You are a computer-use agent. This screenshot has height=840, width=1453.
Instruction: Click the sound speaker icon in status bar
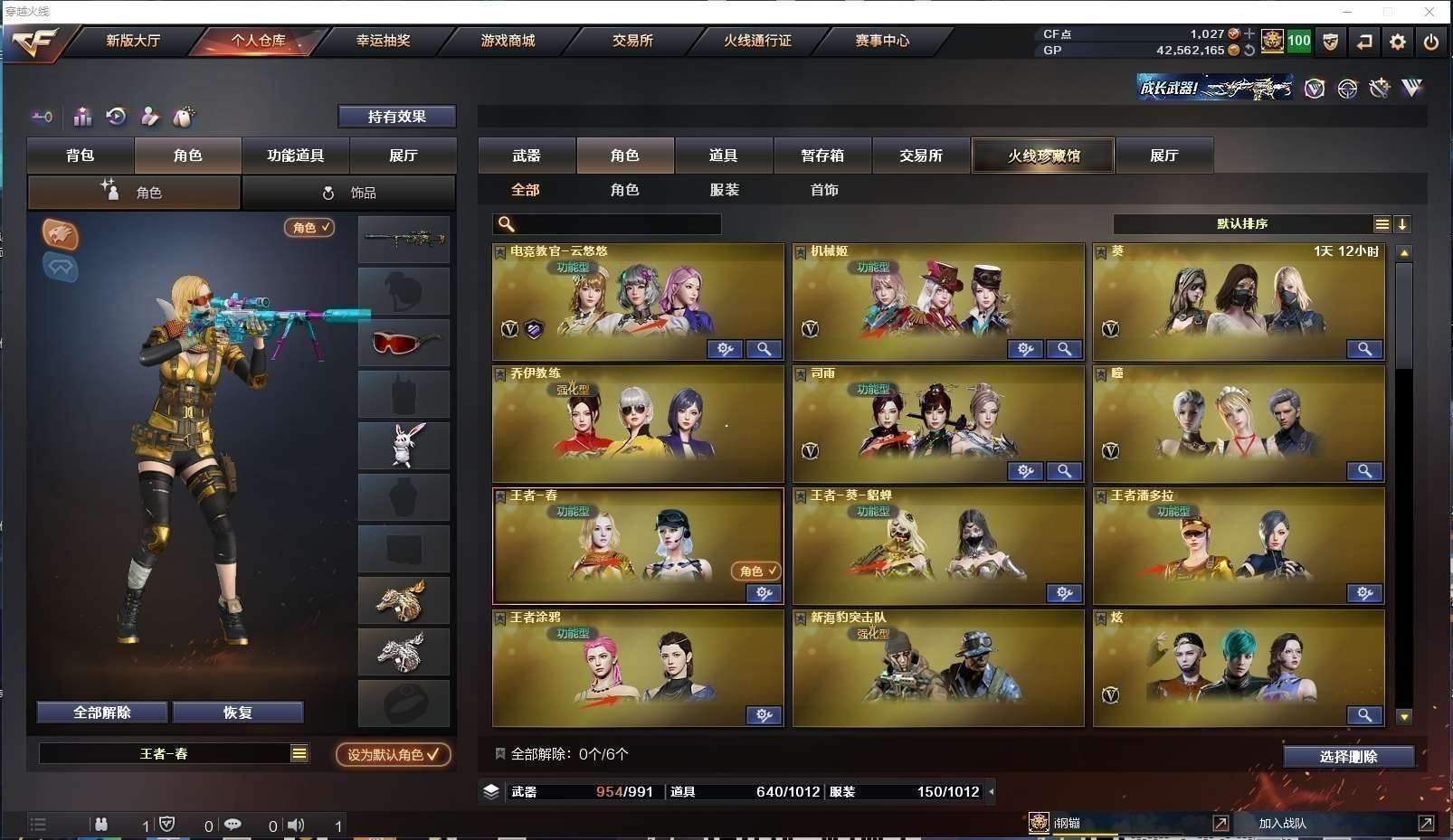296,825
